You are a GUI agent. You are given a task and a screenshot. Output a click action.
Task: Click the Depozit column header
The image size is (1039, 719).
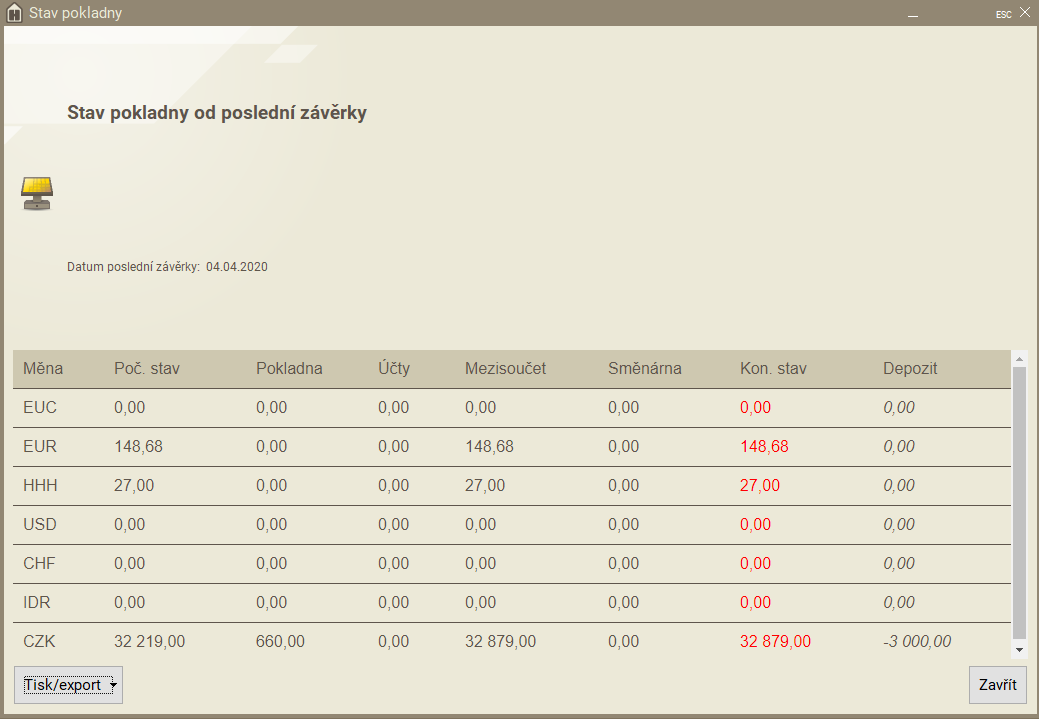pos(911,368)
